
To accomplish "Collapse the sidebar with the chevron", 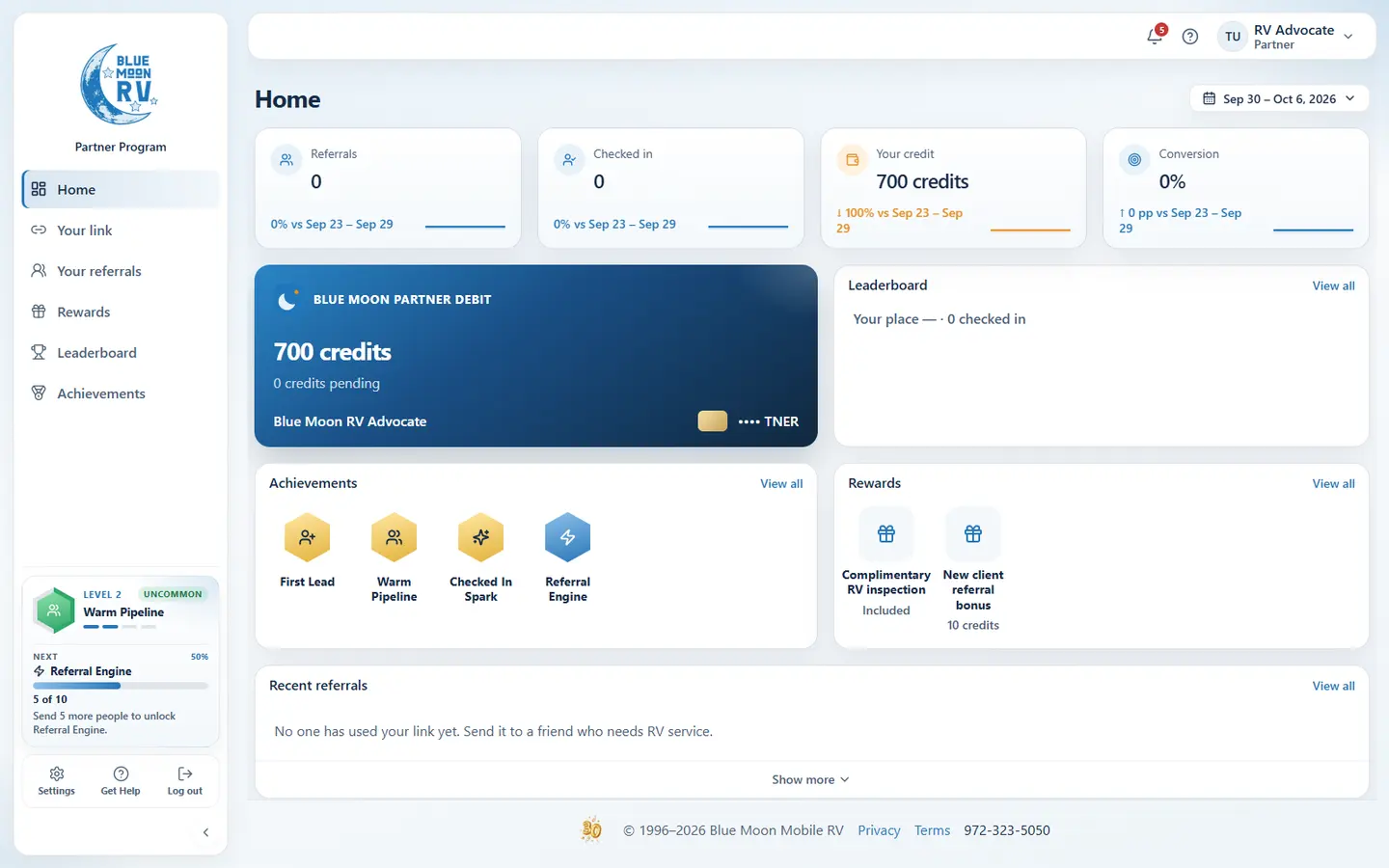I will (205, 832).
